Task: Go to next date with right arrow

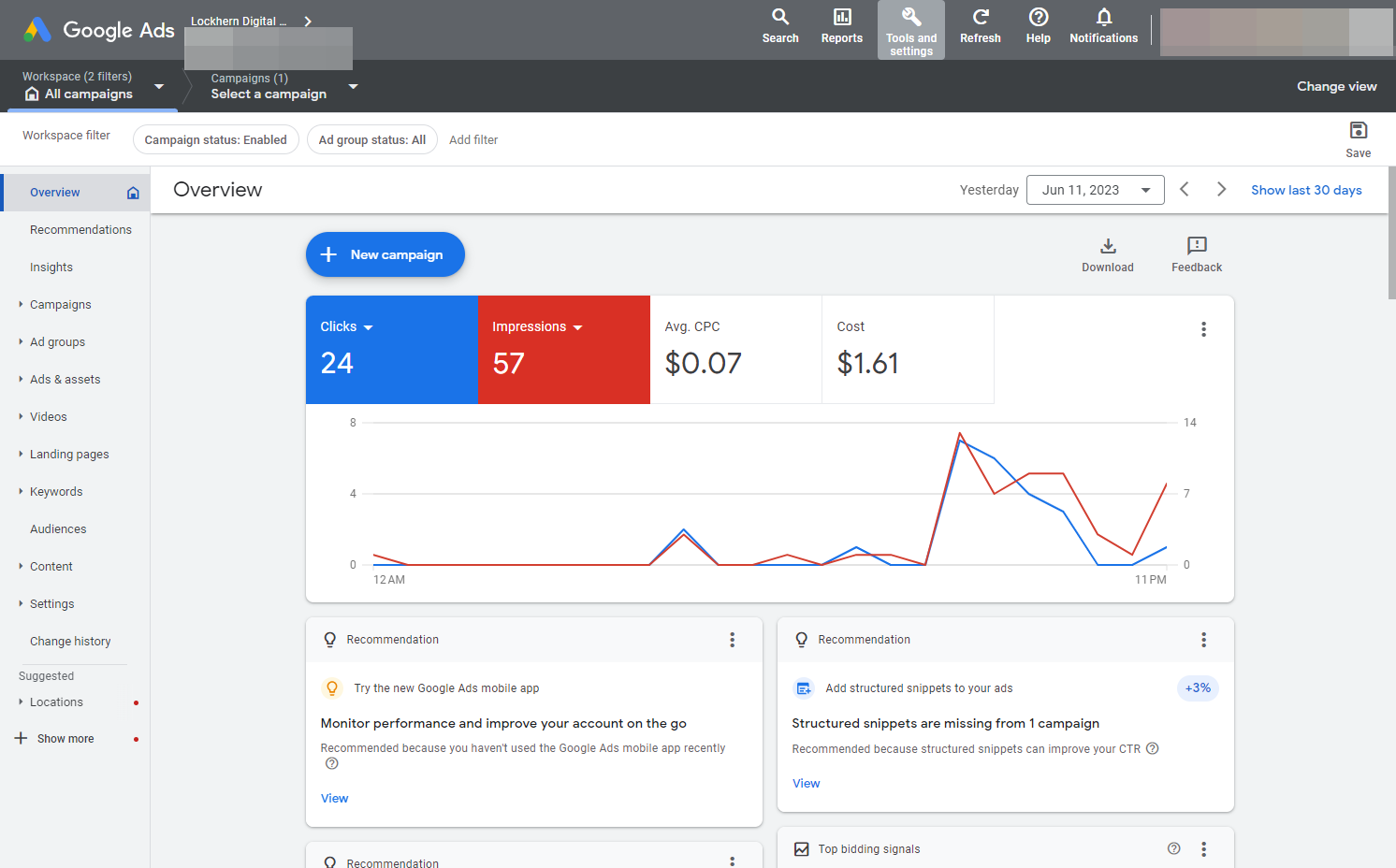Action: coord(1221,190)
